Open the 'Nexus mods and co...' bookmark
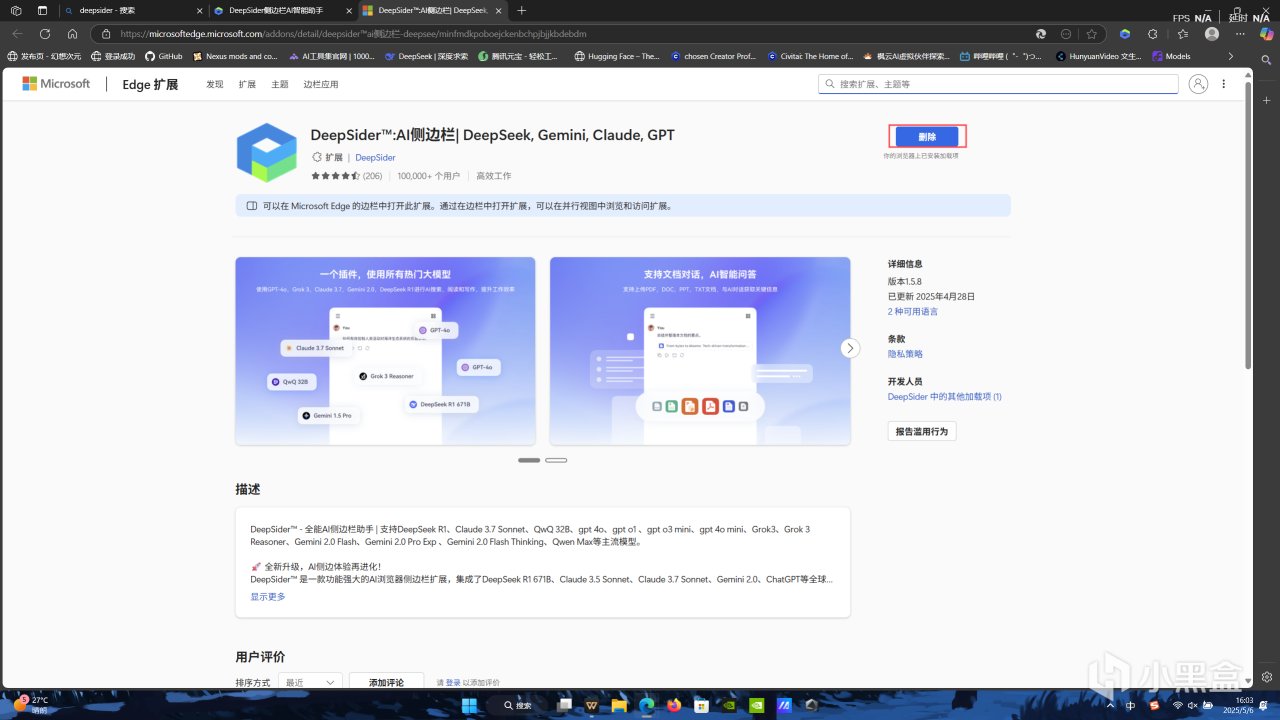This screenshot has height=720, width=1280. pos(234,56)
